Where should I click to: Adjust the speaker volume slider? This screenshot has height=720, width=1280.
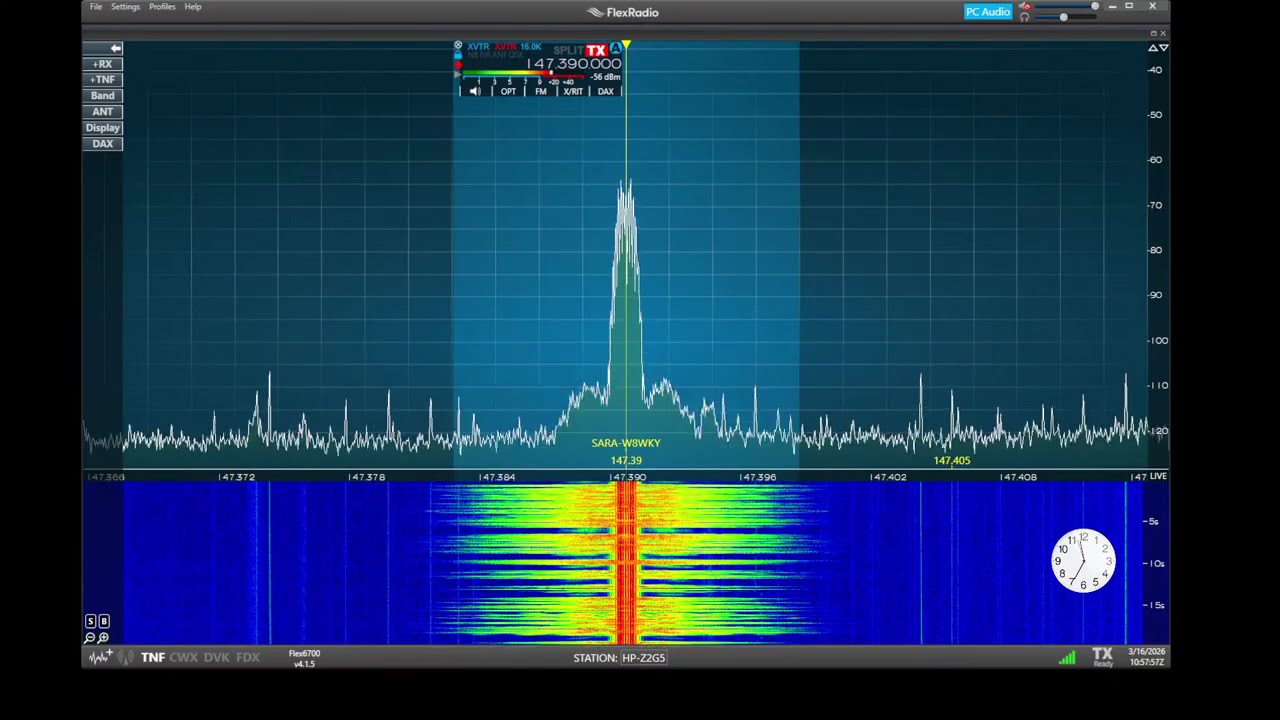[x=1067, y=6]
